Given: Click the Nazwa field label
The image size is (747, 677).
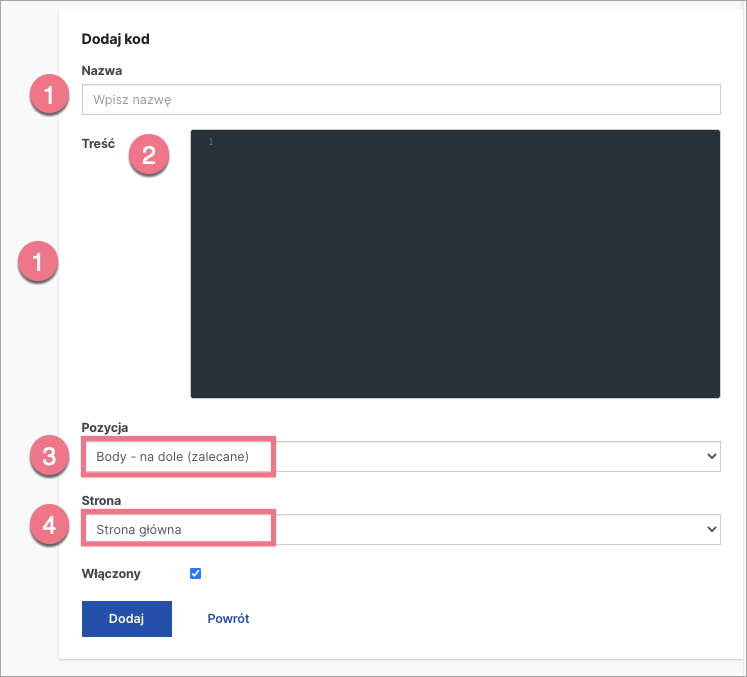Looking at the screenshot, I should 101,71.
